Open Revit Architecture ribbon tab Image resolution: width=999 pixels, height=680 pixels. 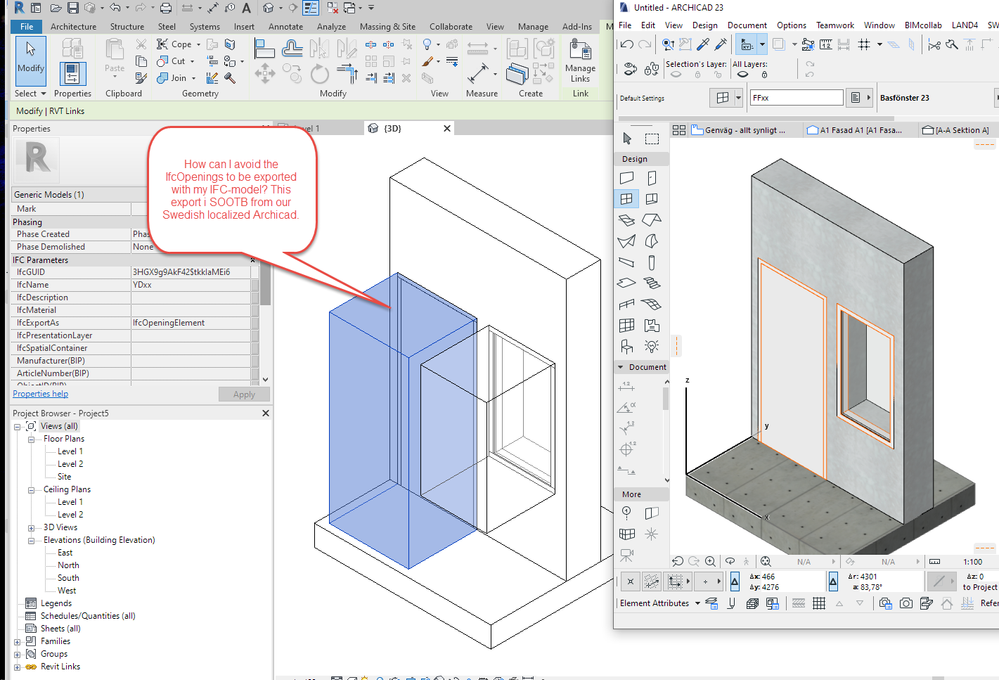tap(73, 27)
